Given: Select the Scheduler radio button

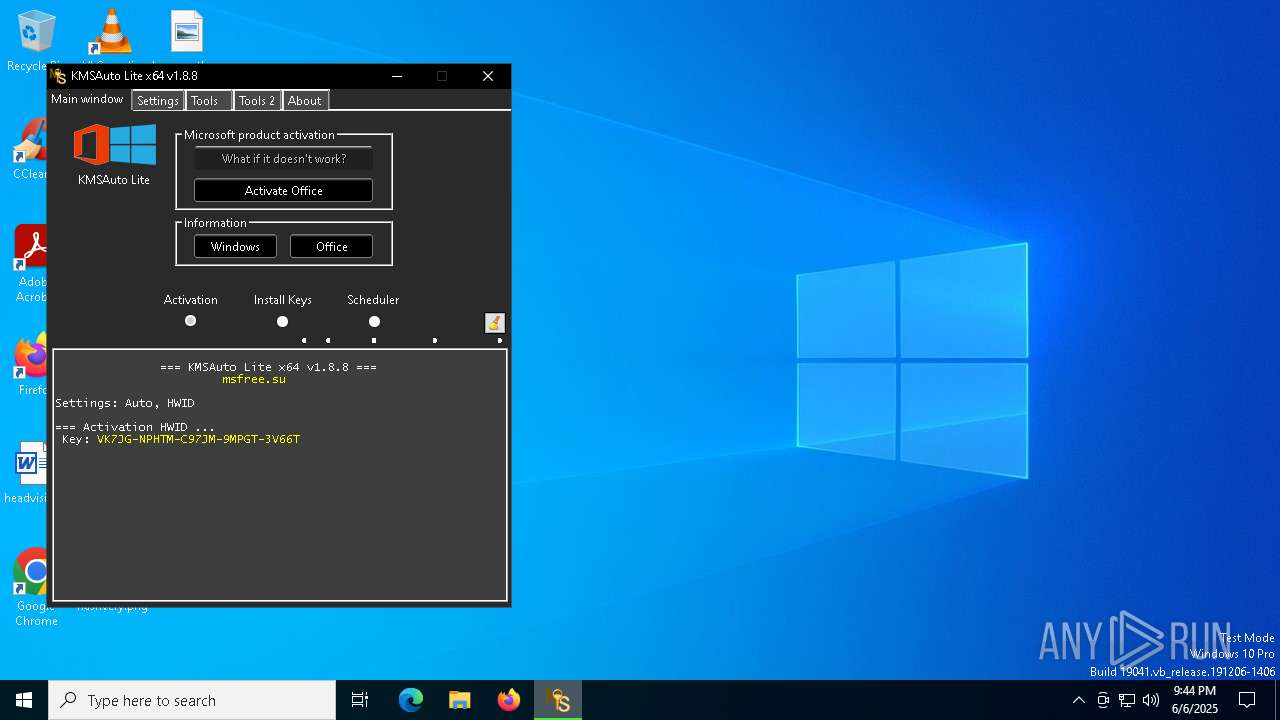Looking at the screenshot, I should 374,321.
